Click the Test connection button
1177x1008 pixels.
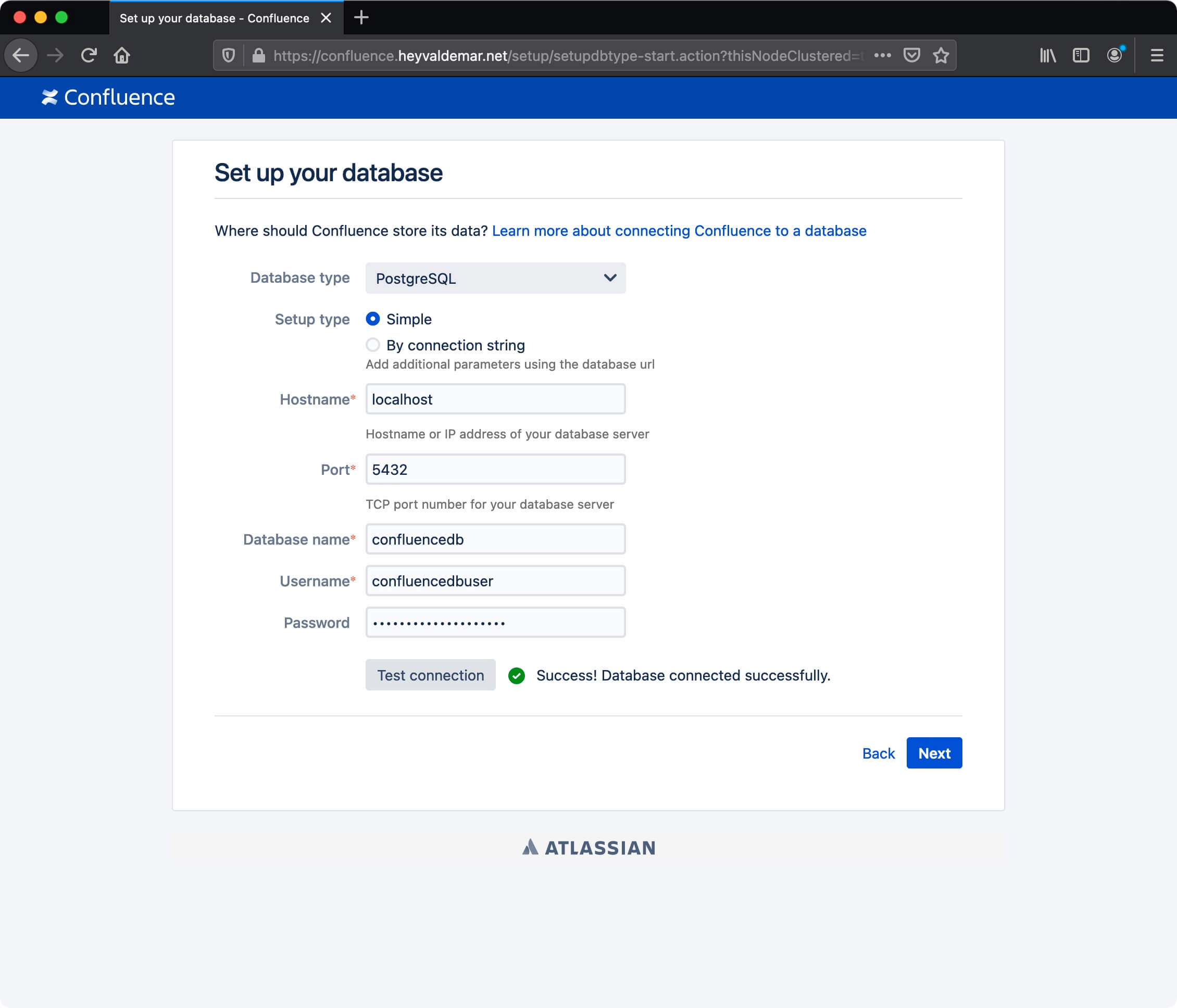coord(430,674)
